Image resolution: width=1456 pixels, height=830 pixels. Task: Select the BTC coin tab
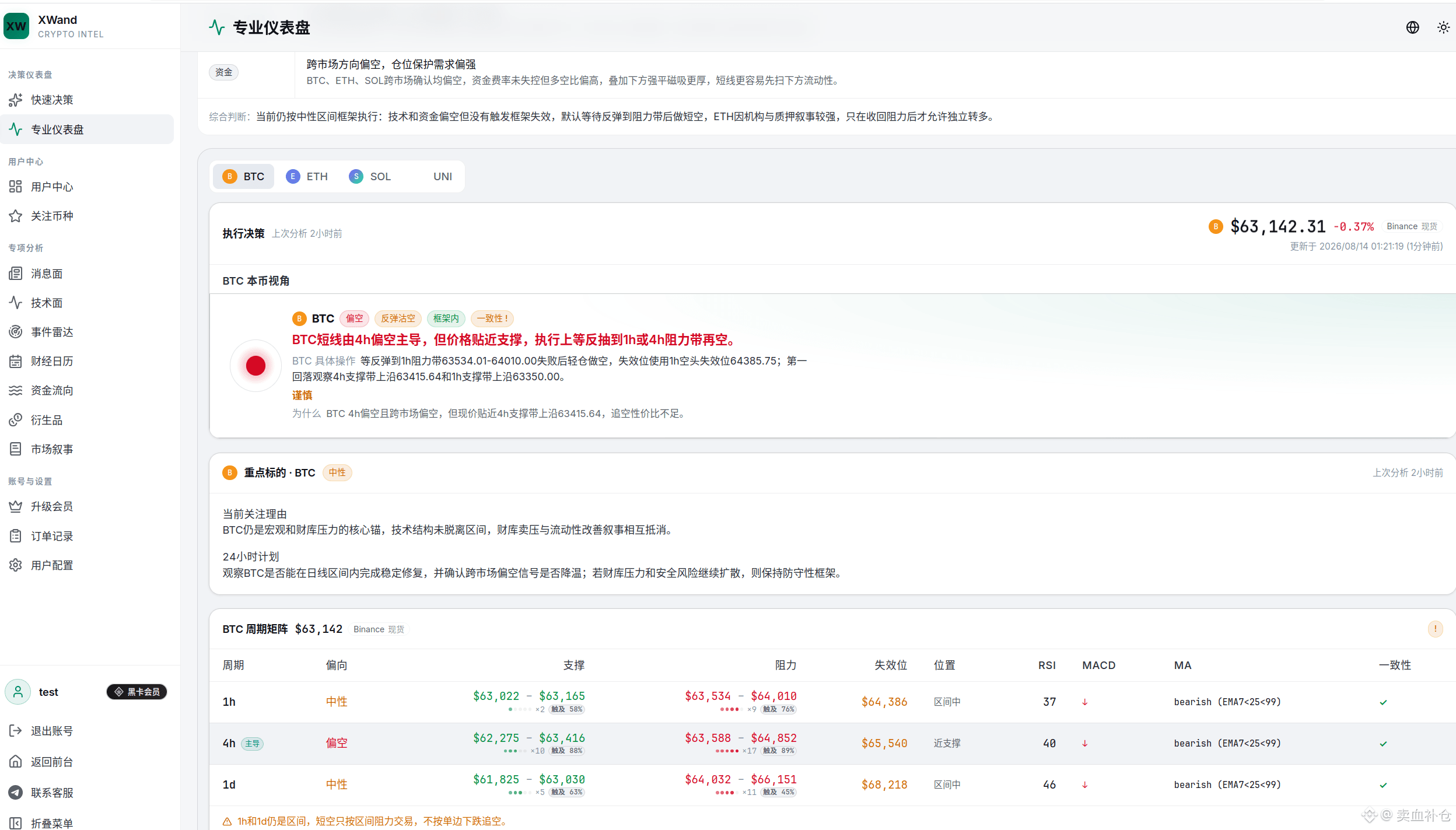point(243,177)
